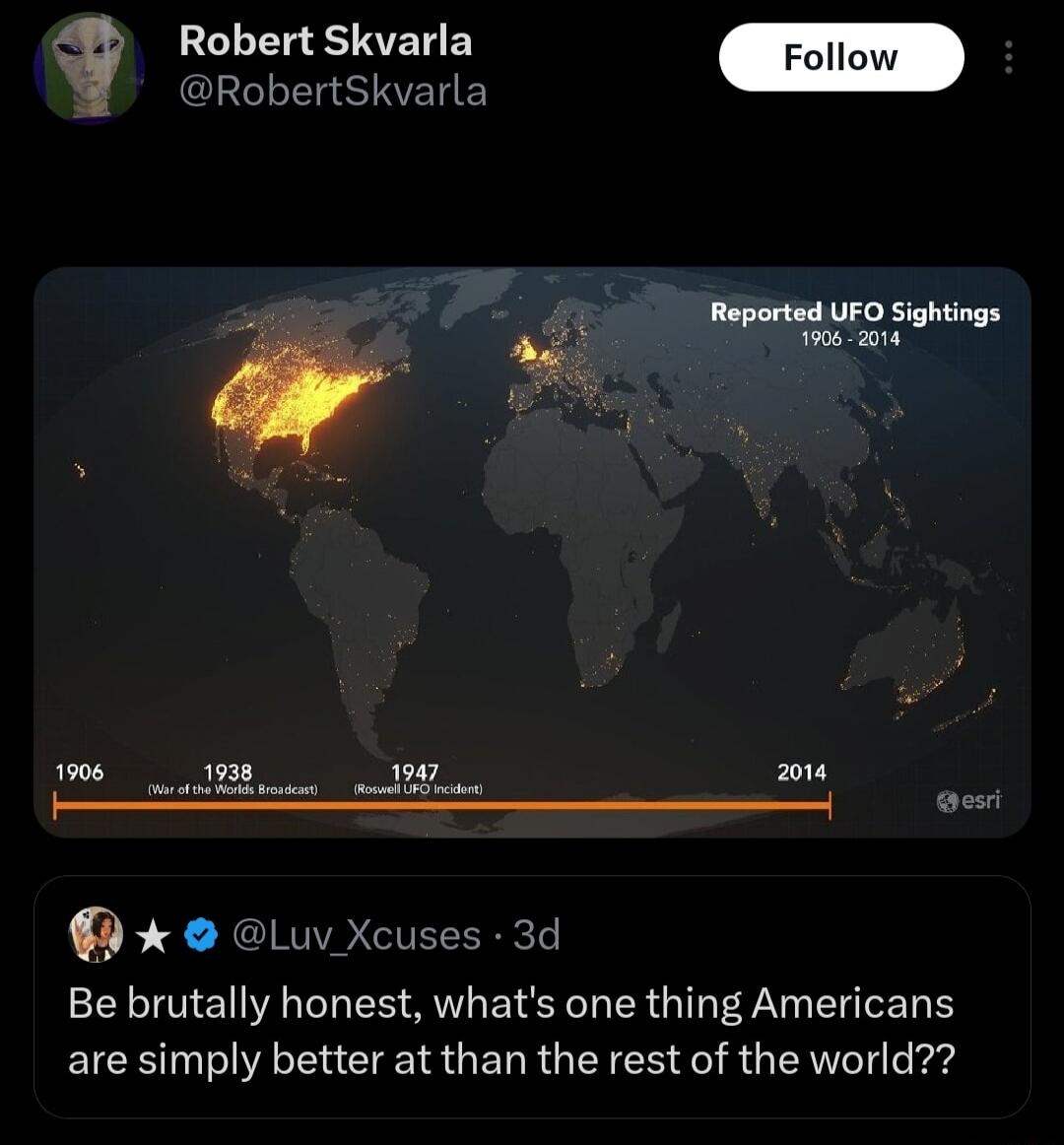Screen dimensions: 1064x1145
Task: Open Robert Skvarla's profile name
Action: pyautogui.click(x=327, y=41)
